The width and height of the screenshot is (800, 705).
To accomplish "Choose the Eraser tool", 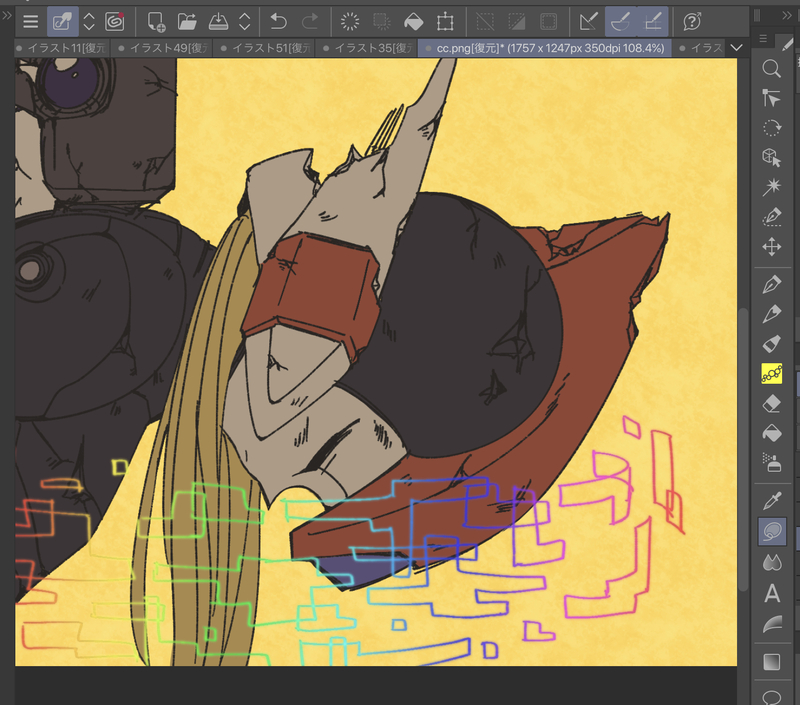I will [771, 403].
